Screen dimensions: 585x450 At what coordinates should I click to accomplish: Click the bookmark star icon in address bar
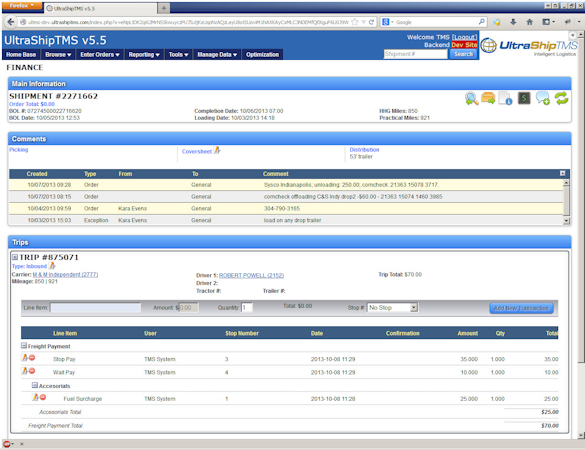(x=355, y=22)
